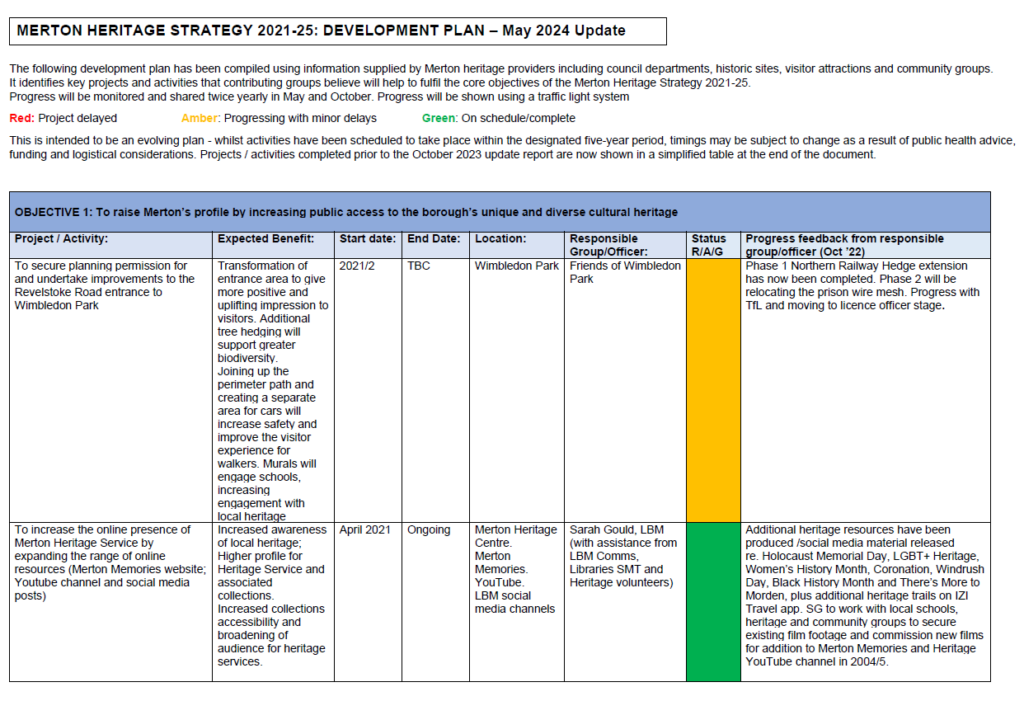Select the Objective 1 blue header banner
This screenshot has width=1024, height=701.
click(x=500, y=212)
